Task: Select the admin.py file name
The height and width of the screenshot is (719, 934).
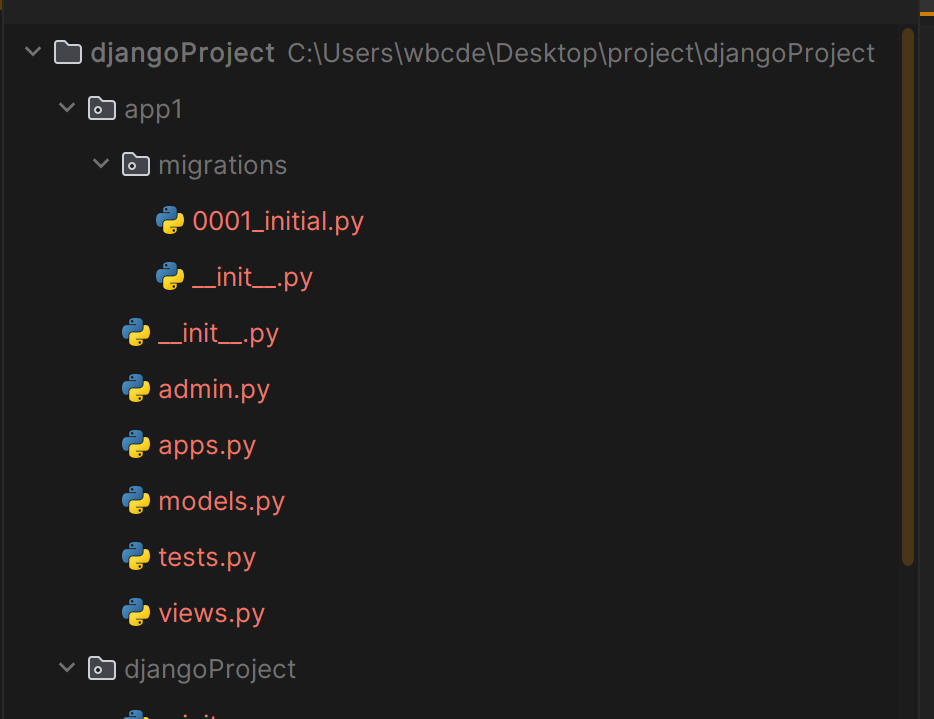Action: coord(214,389)
